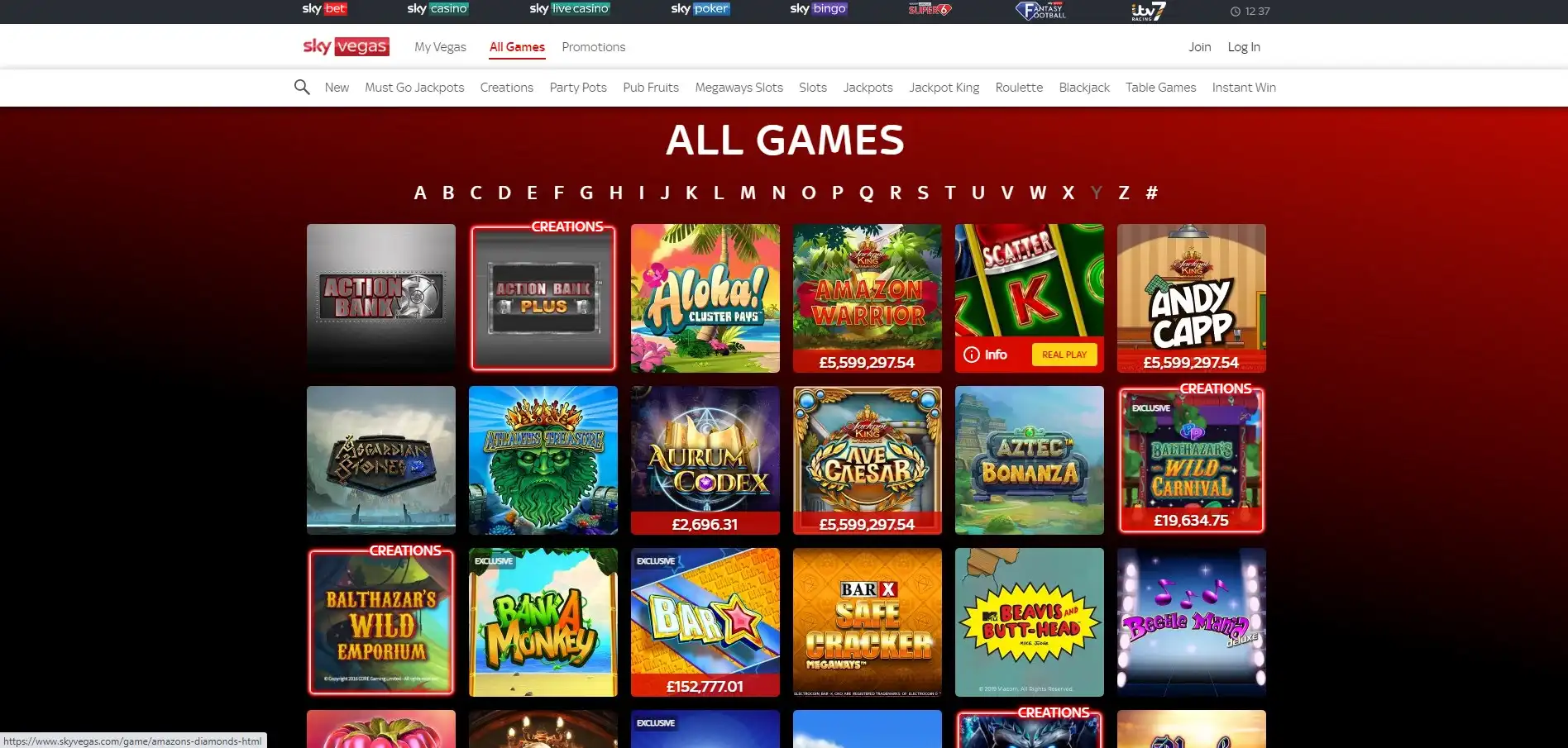Open the Fantasy Football logo link
1568x748 pixels.
click(x=1040, y=10)
